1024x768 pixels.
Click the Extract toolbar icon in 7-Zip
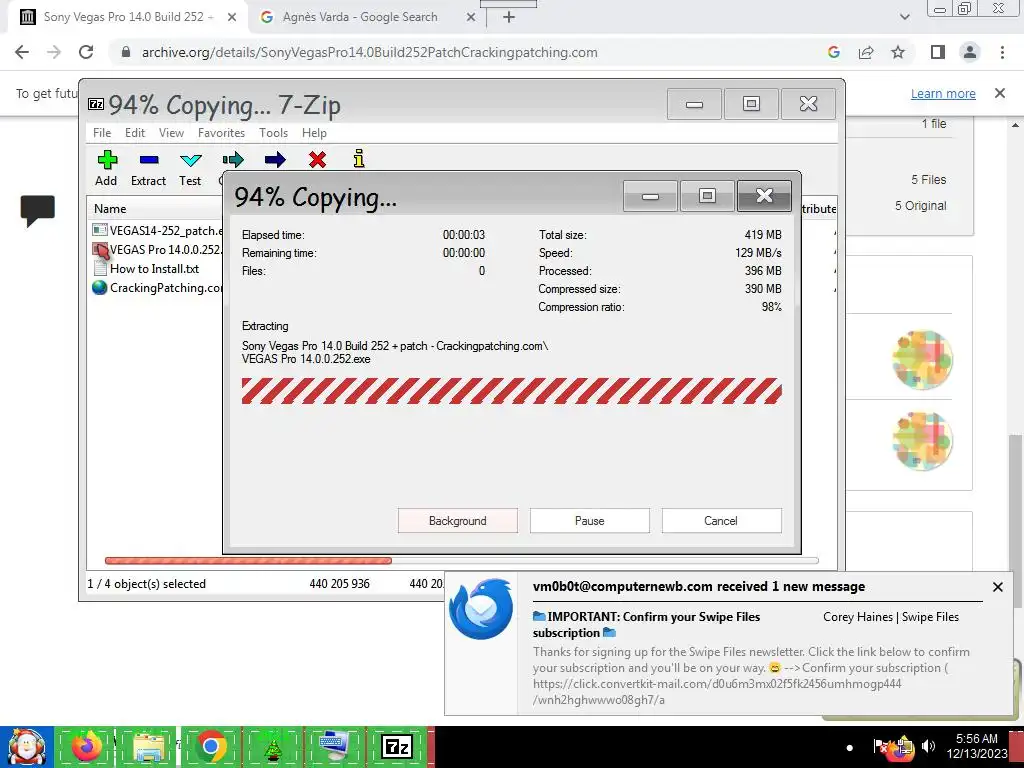(x=148, y=168)
